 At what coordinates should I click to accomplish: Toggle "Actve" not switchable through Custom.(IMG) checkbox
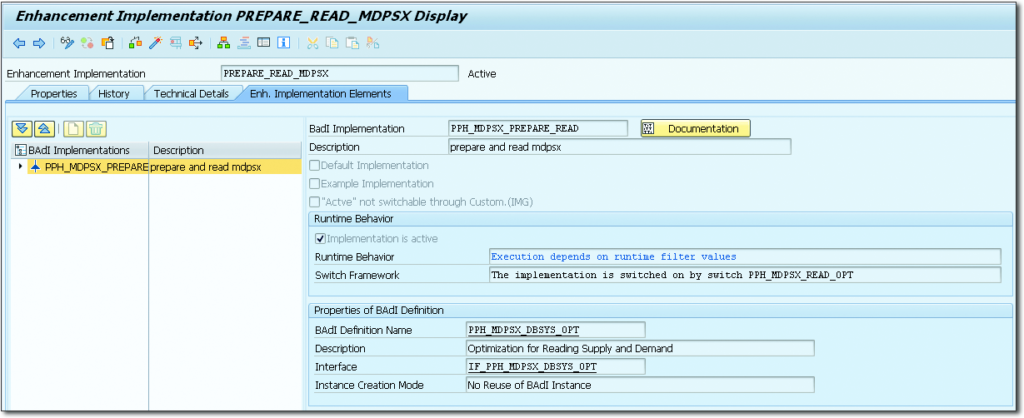pos(315,202)
